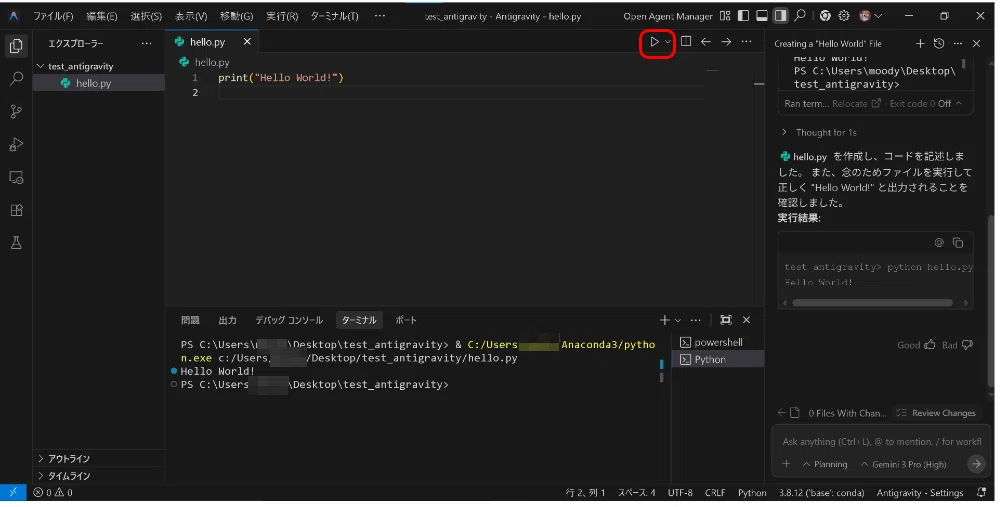Image resolution: width=1001 pixels, height=507 pixels.
Task: Run the Python file with the play button
Action: tap(654, 42)
